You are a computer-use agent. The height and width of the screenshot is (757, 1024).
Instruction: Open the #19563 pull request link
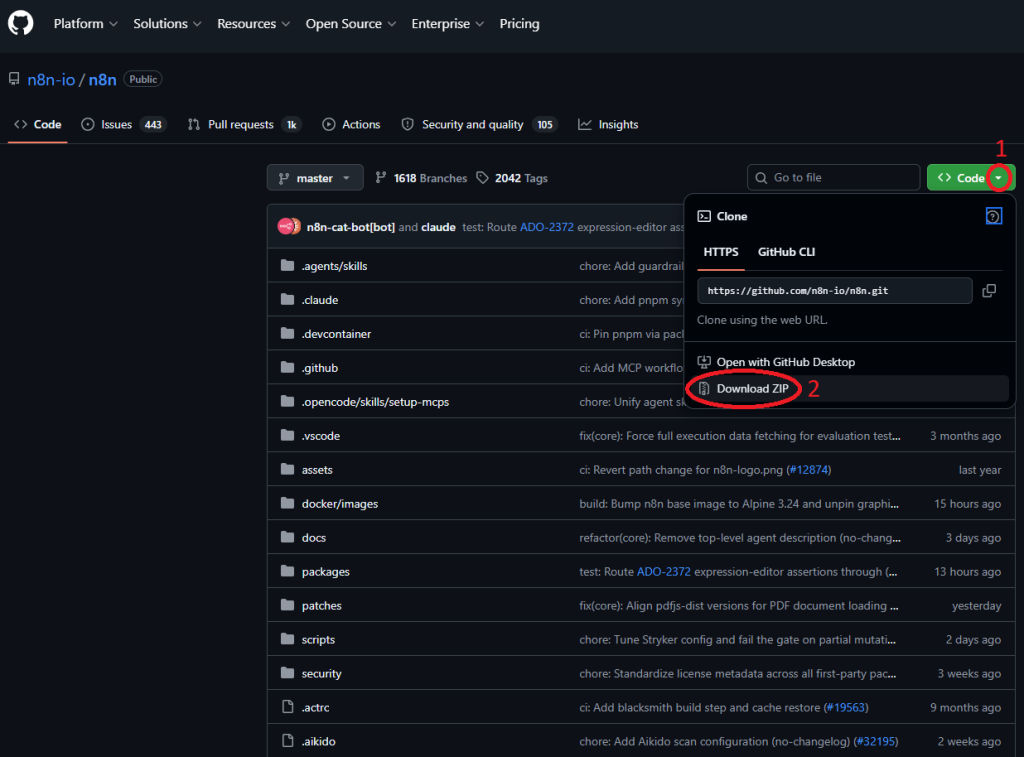pos(846,707)
